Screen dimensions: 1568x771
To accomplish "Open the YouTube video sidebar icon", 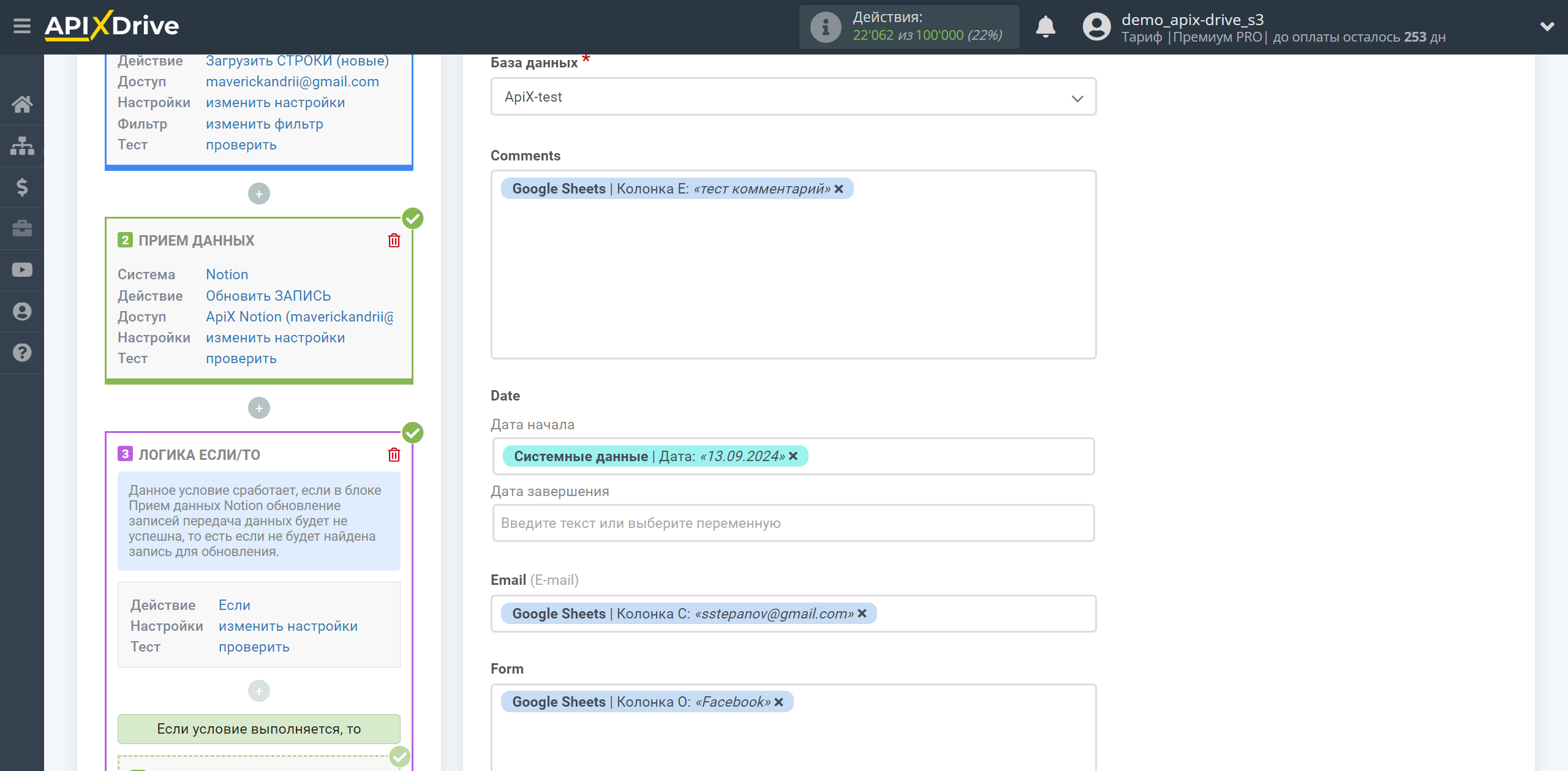I will pos(22,270).
